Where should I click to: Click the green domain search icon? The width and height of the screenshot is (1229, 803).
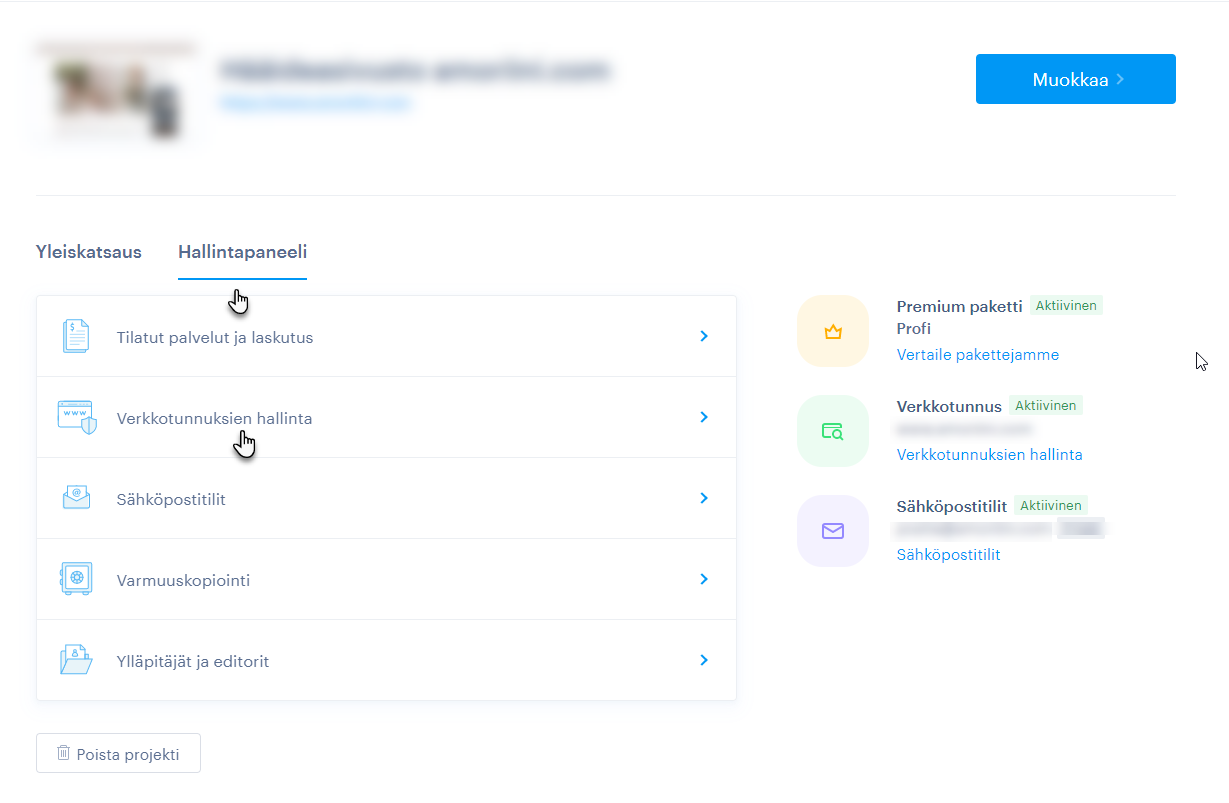(832, 431)
